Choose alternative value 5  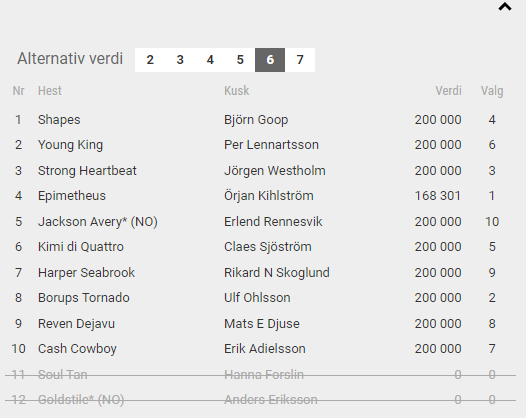click(240, 60)
